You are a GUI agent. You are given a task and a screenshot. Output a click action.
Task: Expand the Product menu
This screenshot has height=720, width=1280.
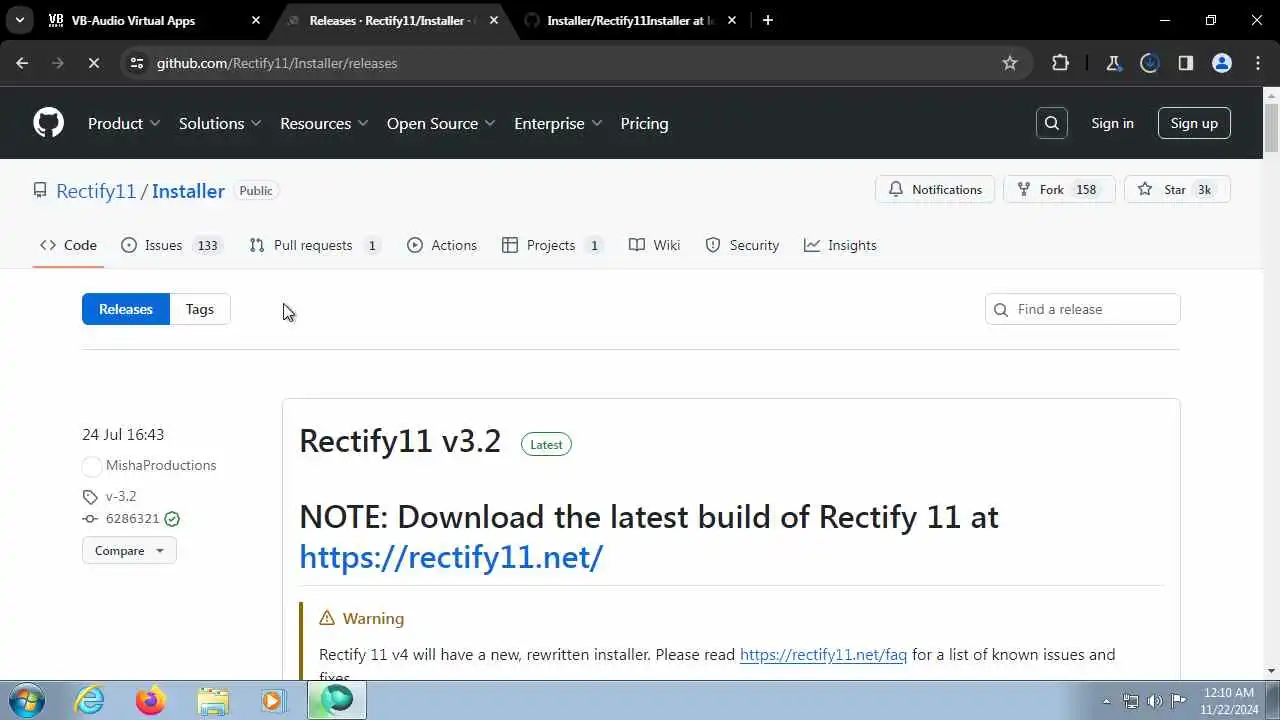(124, 123)
